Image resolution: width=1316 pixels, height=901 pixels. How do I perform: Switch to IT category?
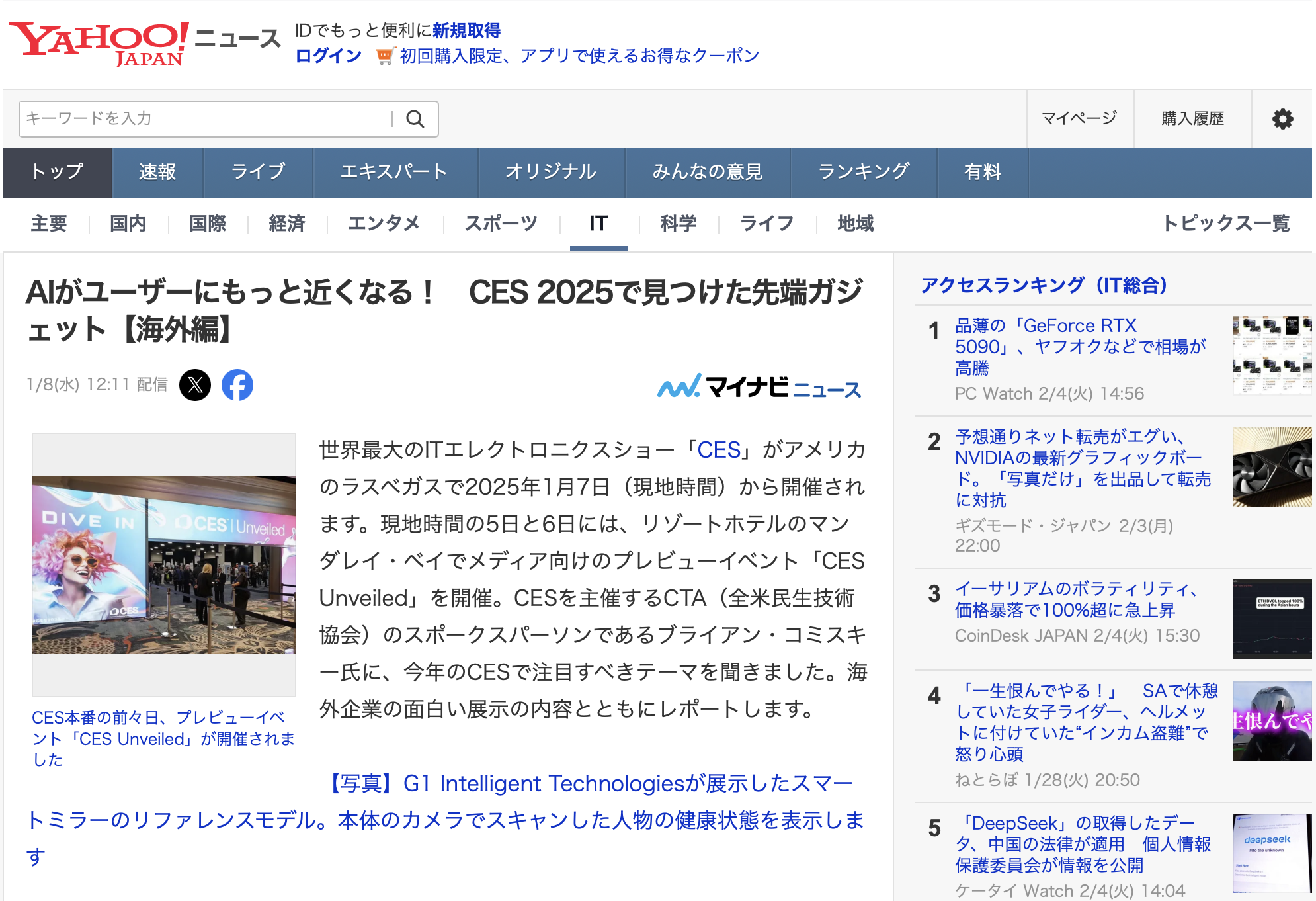pyautogui.click(x=598, y=224)
